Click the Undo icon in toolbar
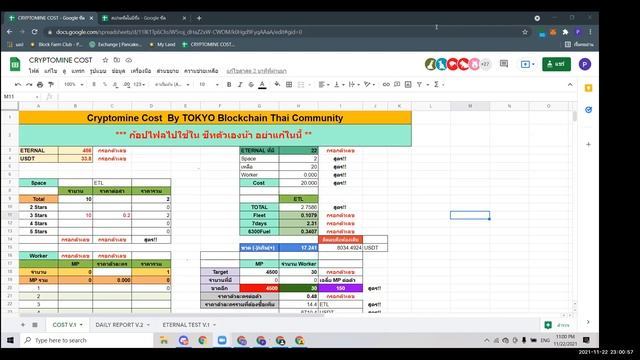 click(x=18, y=84)
